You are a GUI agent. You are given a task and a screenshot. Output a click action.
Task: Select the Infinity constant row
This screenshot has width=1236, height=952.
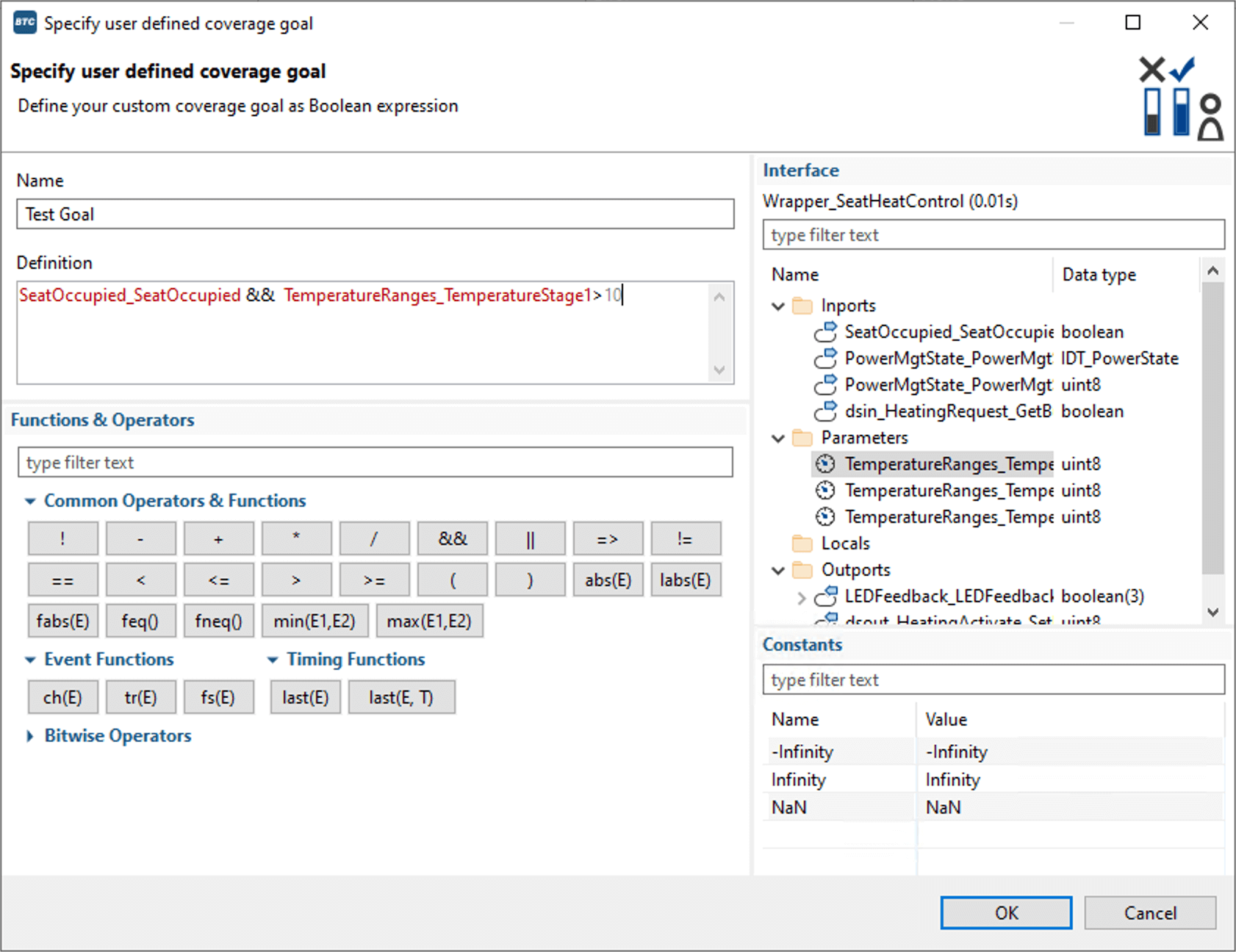pyautogui.click(x=798, y=779)
